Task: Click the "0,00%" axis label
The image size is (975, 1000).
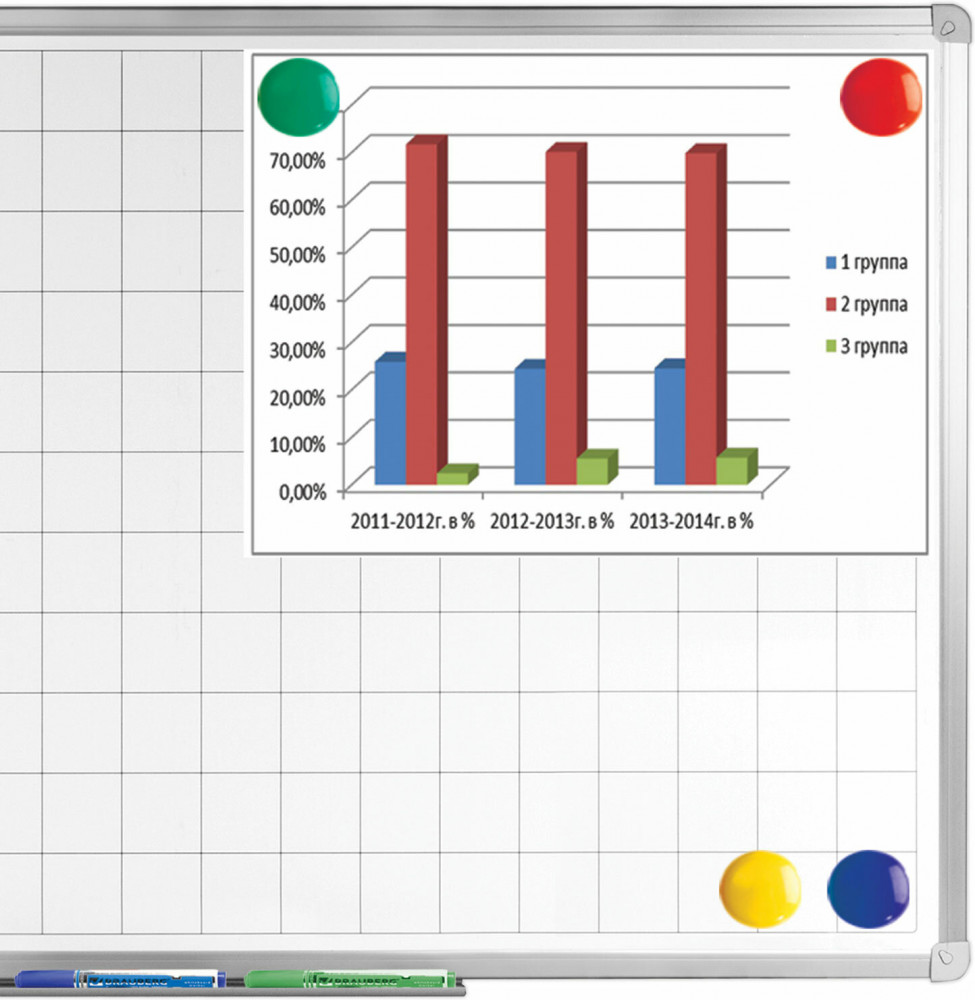Action: (x=302, y=492)
